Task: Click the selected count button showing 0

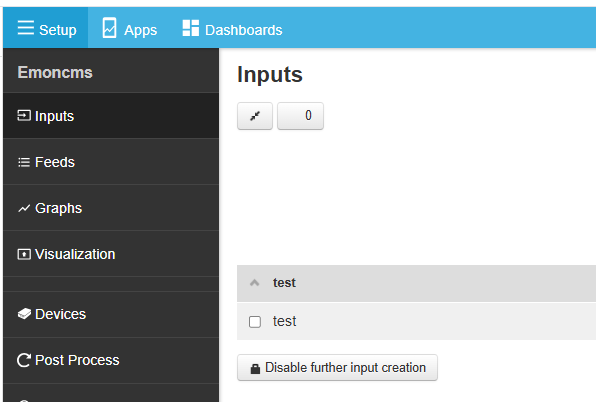Action: tap(300, 116)
